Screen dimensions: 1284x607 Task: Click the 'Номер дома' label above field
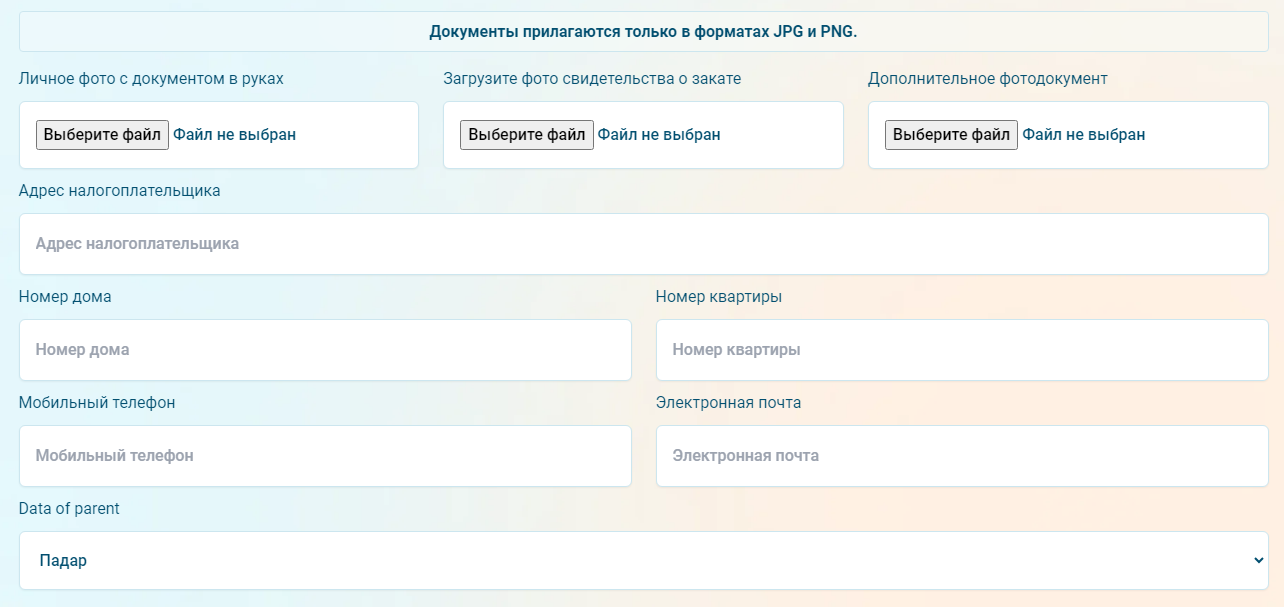coord(65,297)
